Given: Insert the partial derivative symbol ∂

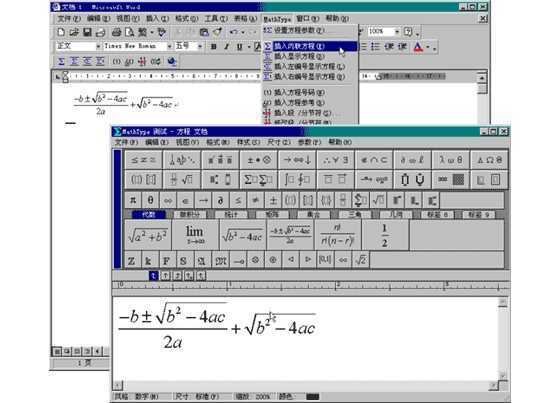Looking at the screenshot, I should (220, 200).
